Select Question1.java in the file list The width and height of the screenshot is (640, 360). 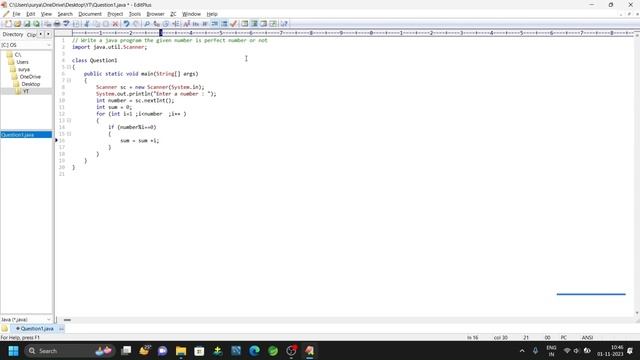point(26,135)
